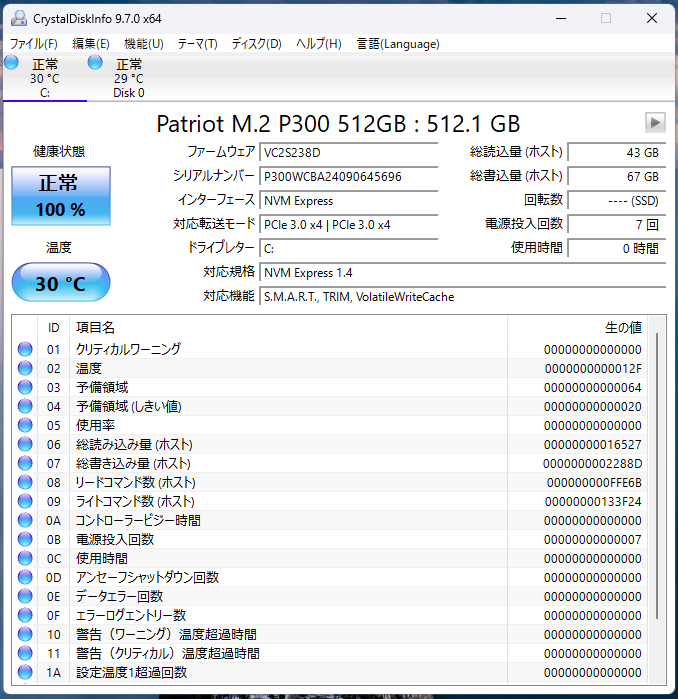Open the ヘルプ(H) menu
Screen dimensions: 678x699
[319, 44]
